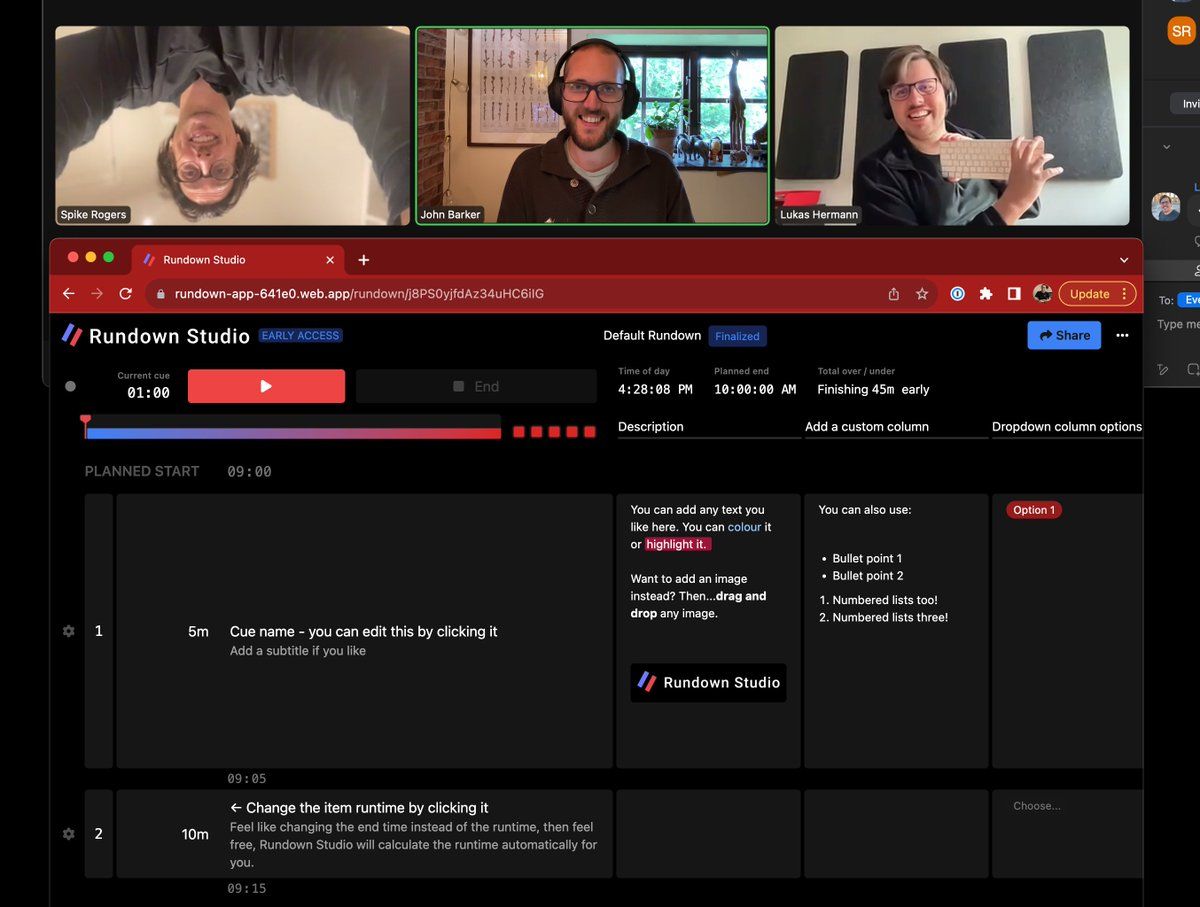Click 'Bullet point 1' in the custom column

tap(868, 559)
